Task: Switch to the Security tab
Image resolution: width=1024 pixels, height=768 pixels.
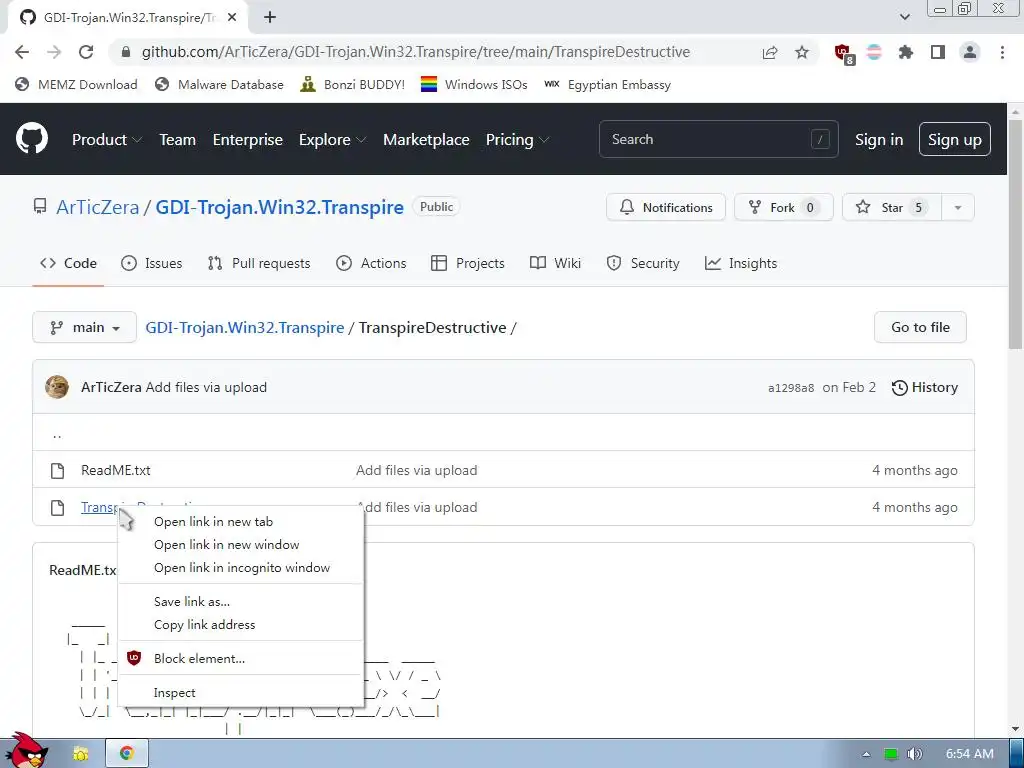Action: pos(643,263)
